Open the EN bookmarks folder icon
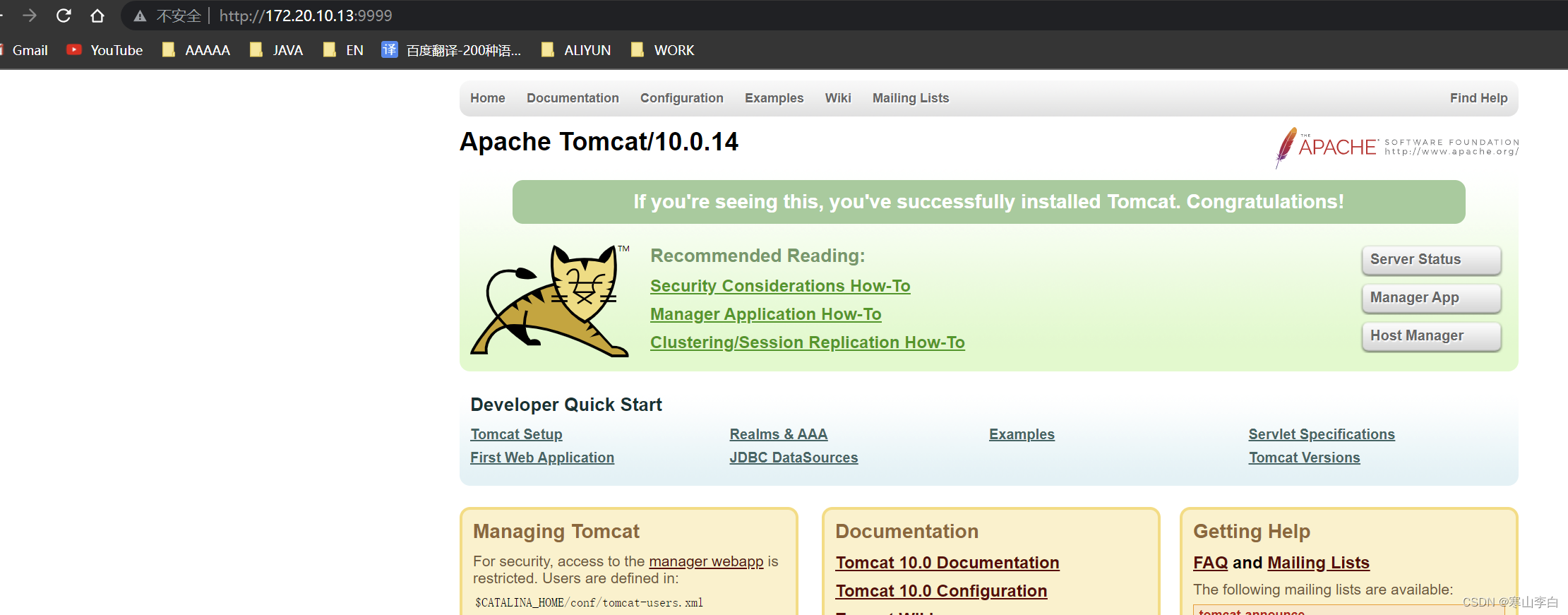Viewport: 1568px width, 615px height. coord(329,49)
